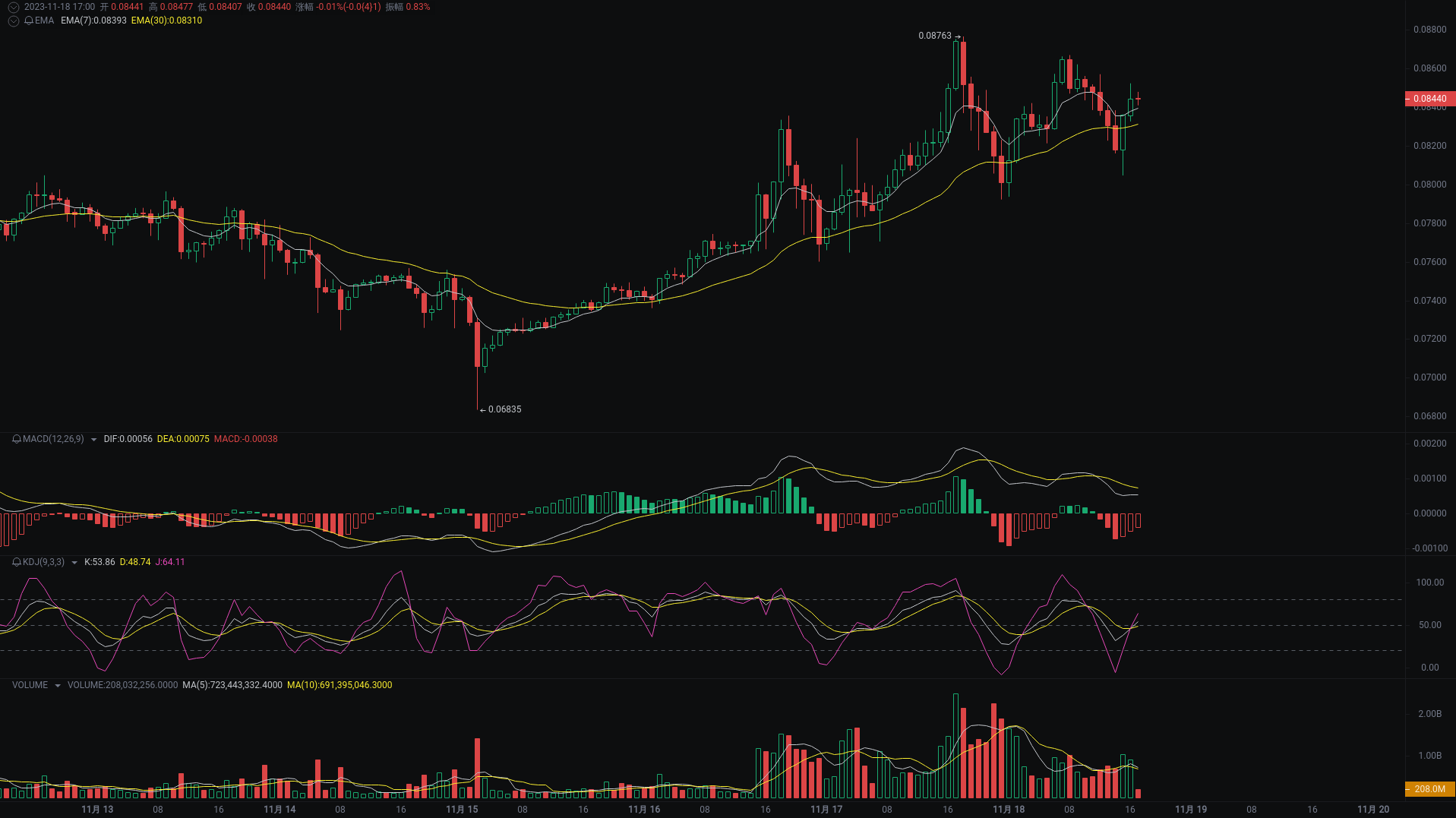Click the DIF:0.00056 readout

(x=128, y=439)
